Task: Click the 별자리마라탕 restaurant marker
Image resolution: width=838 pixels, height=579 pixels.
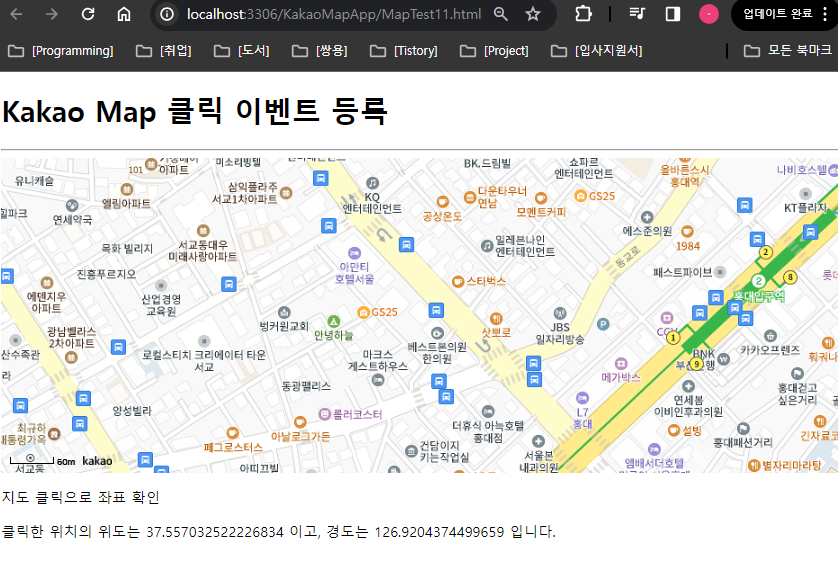Action: (x=754, y=465)
